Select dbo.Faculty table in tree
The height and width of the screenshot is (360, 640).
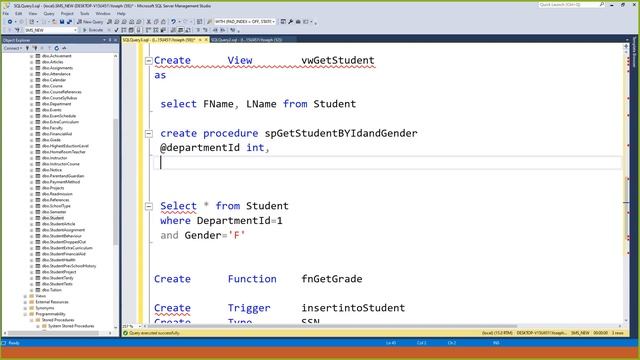(x=52, y=128)
